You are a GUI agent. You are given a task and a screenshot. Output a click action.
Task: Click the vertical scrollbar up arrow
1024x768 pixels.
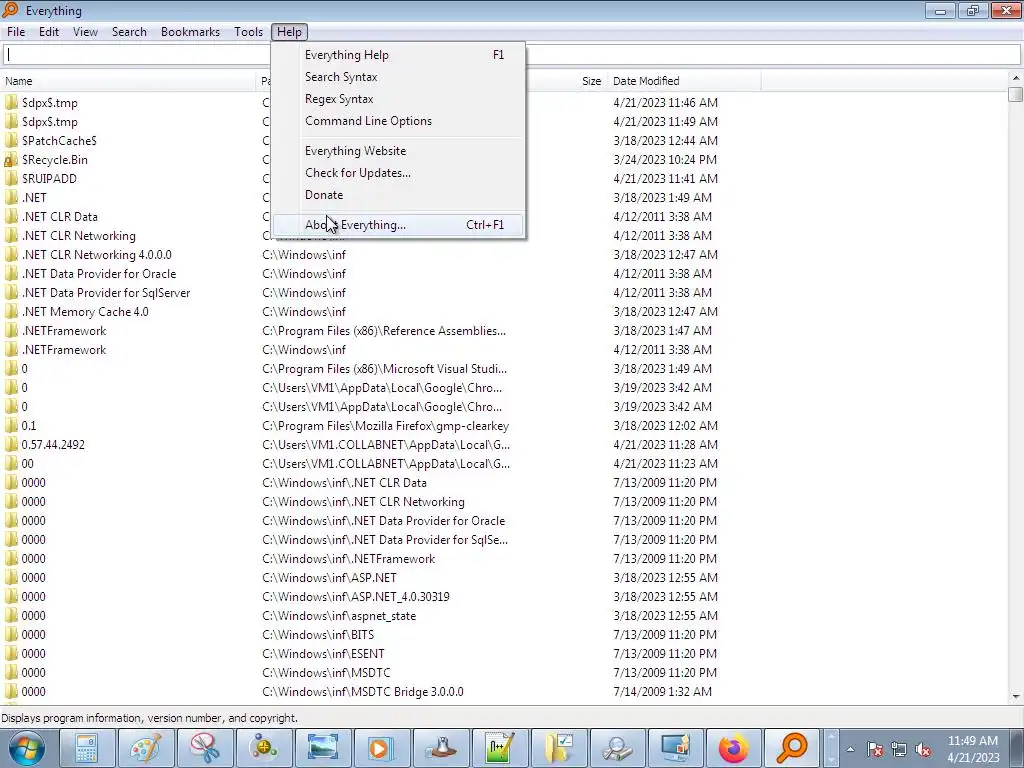(x=1016, y=78)
